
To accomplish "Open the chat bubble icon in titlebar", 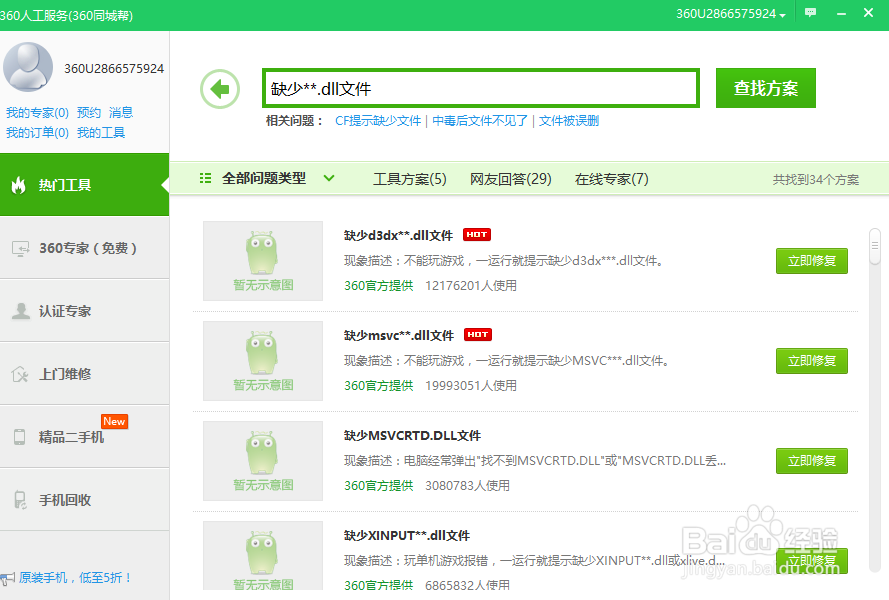I will [x=809, y=14].
